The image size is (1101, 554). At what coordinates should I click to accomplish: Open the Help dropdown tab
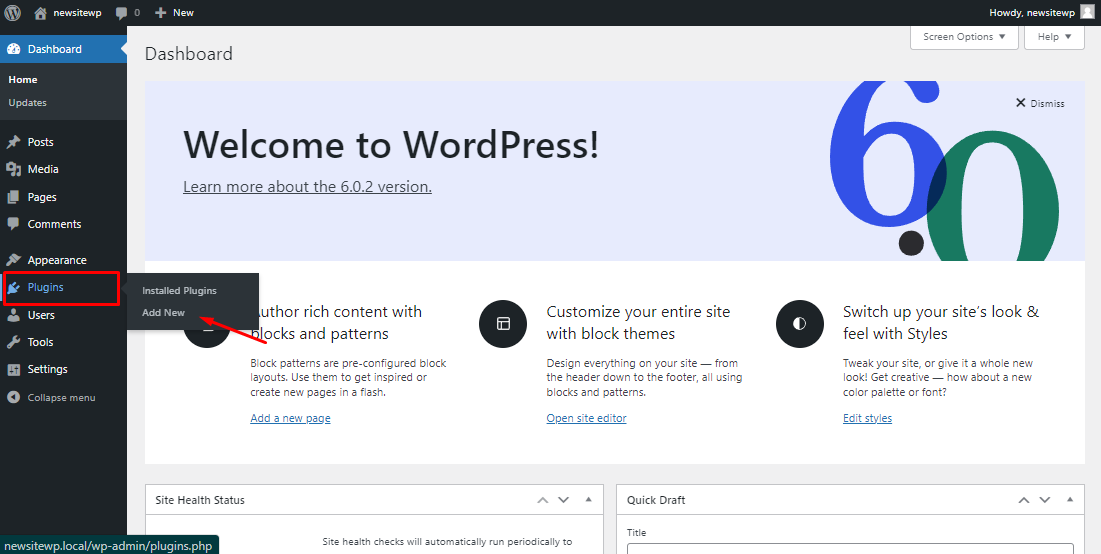tap(1054, 37)
